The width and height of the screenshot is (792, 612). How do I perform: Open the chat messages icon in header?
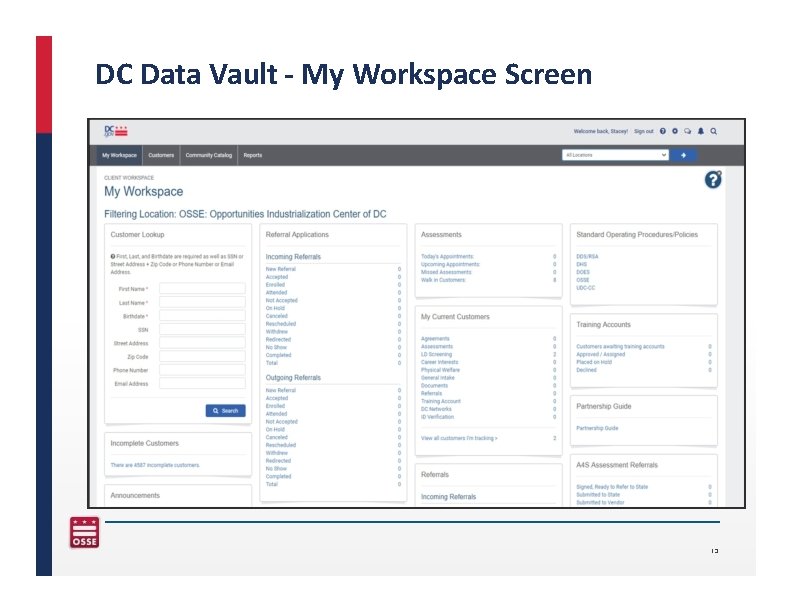click(x=687, y=131)
